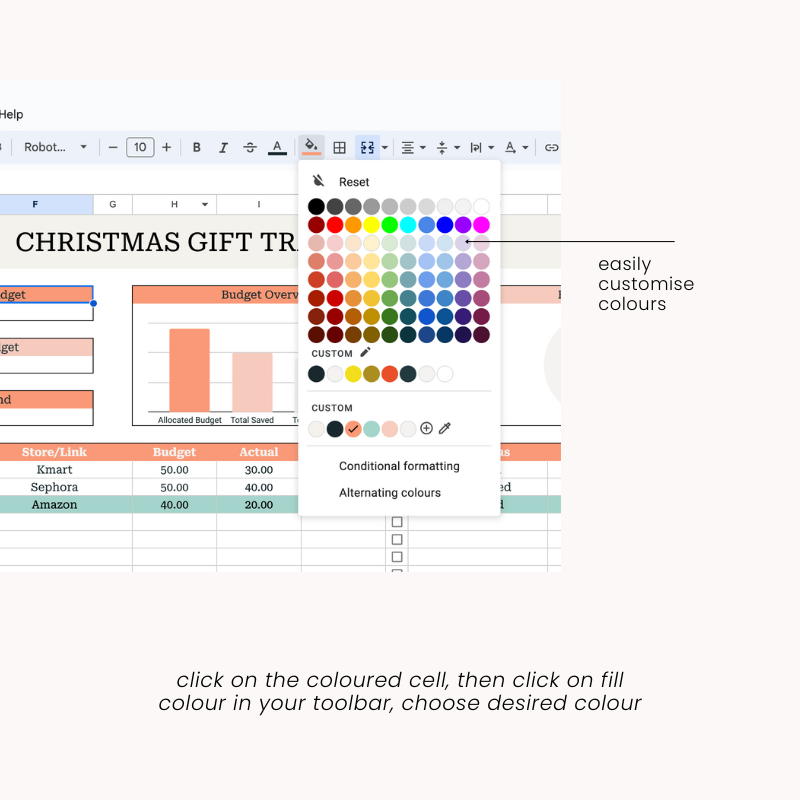Viewport: 800px width, 800px height.
Task: Apply italic formatting
Action: click(x=223, y=147)
